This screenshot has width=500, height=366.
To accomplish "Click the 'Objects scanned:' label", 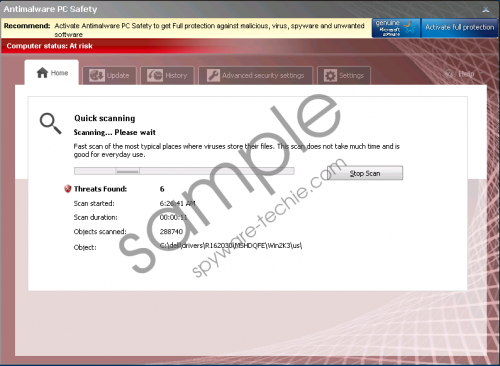I will tap(100, 232).
